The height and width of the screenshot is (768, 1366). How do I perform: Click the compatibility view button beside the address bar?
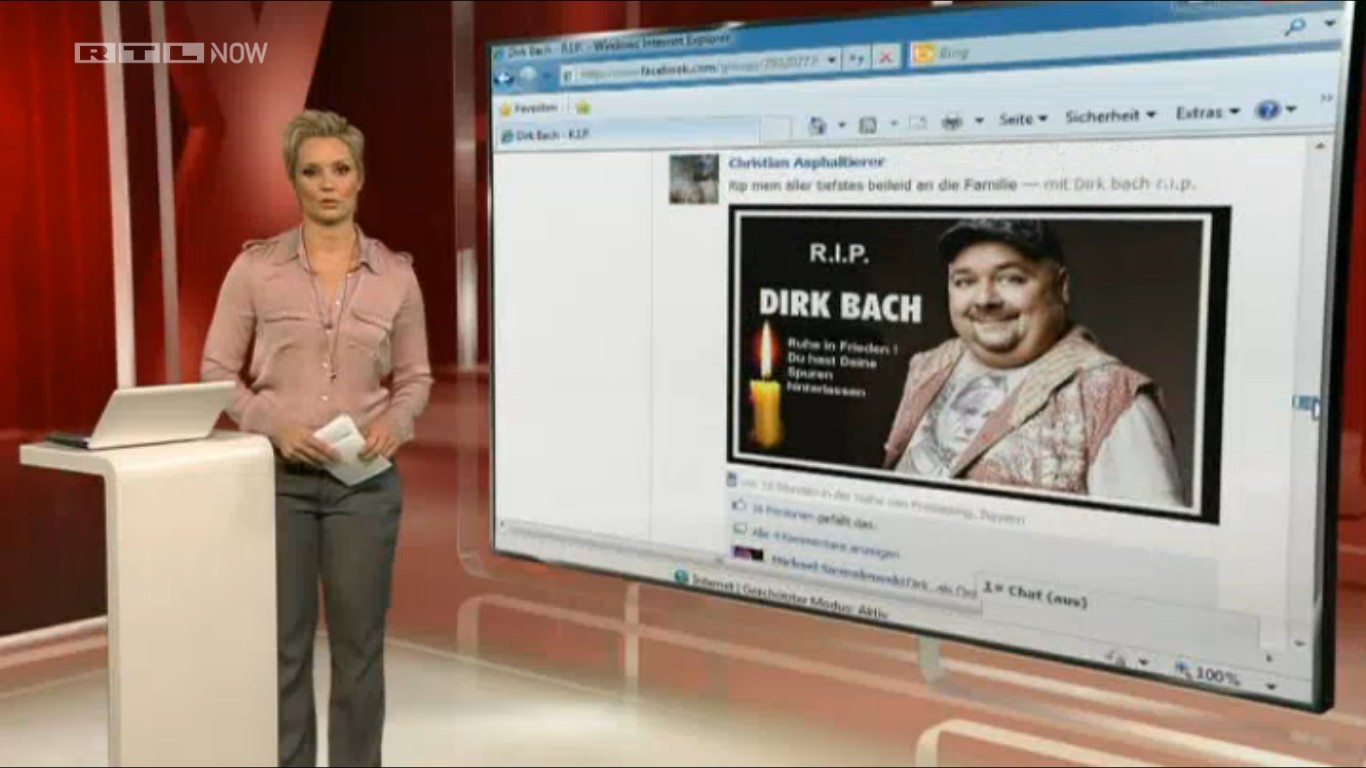pyautogui.click(x=857, y=59)
